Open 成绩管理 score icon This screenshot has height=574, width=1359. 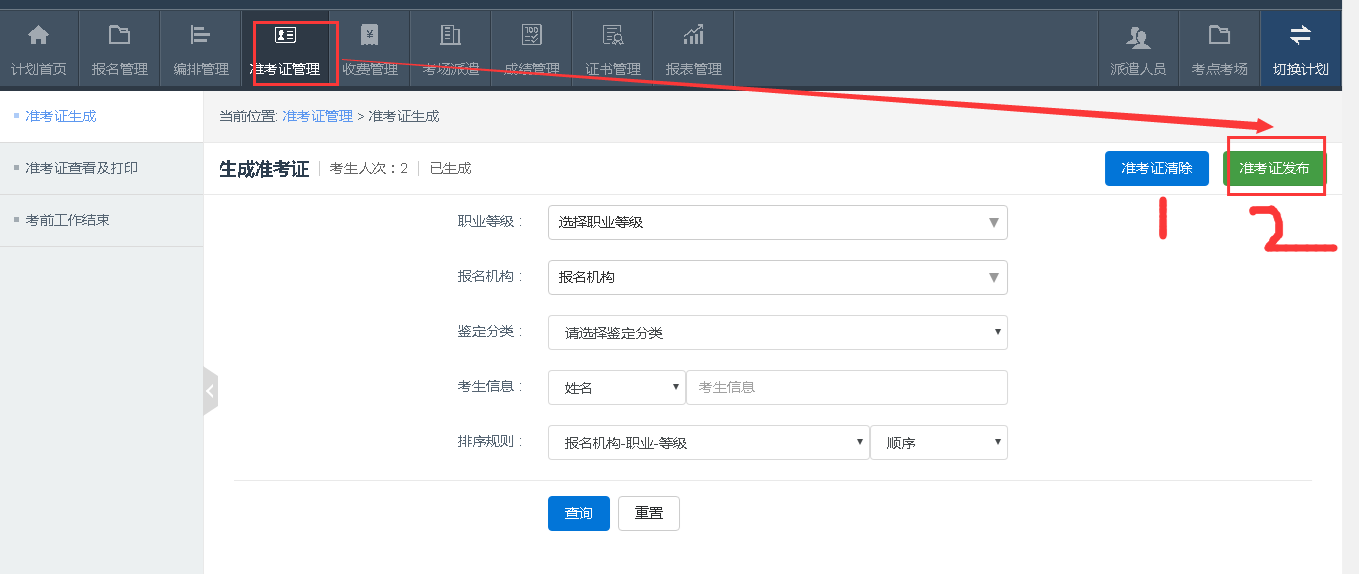point(531,36)
